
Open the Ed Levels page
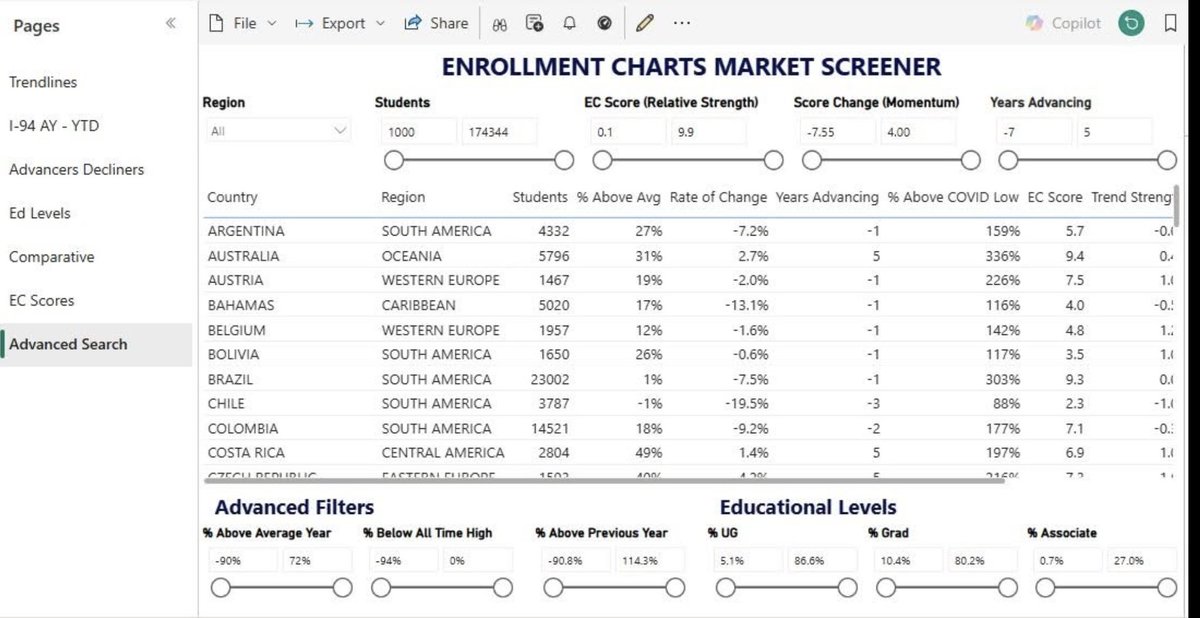click(40, 213)
